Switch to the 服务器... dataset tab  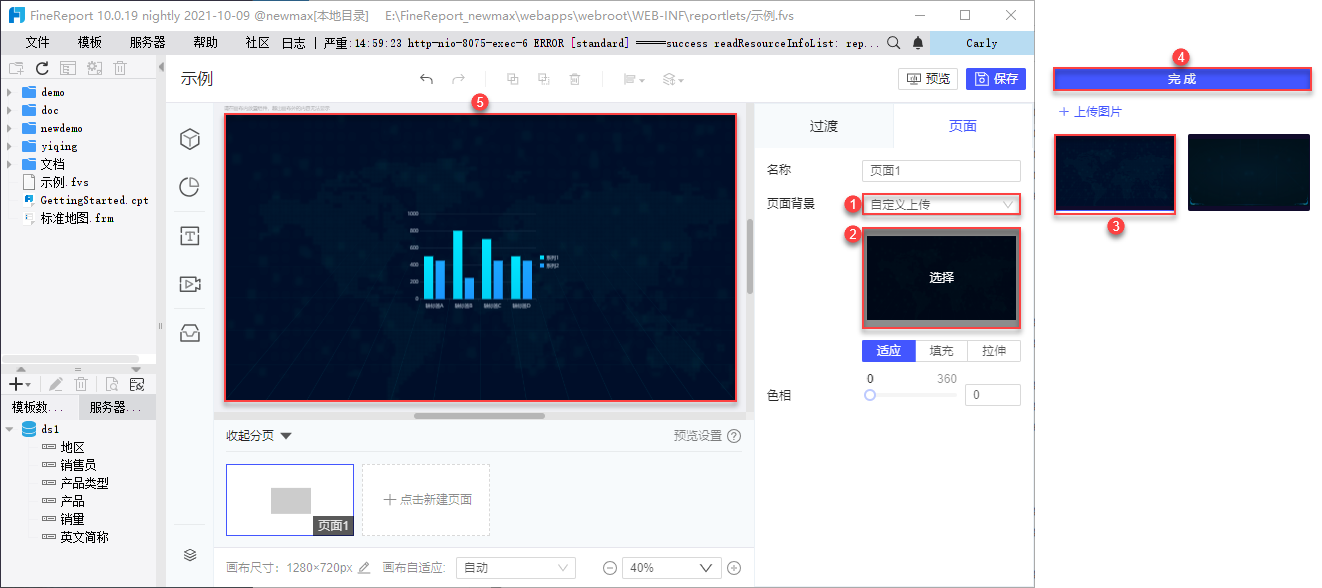(x=116, y=407)
